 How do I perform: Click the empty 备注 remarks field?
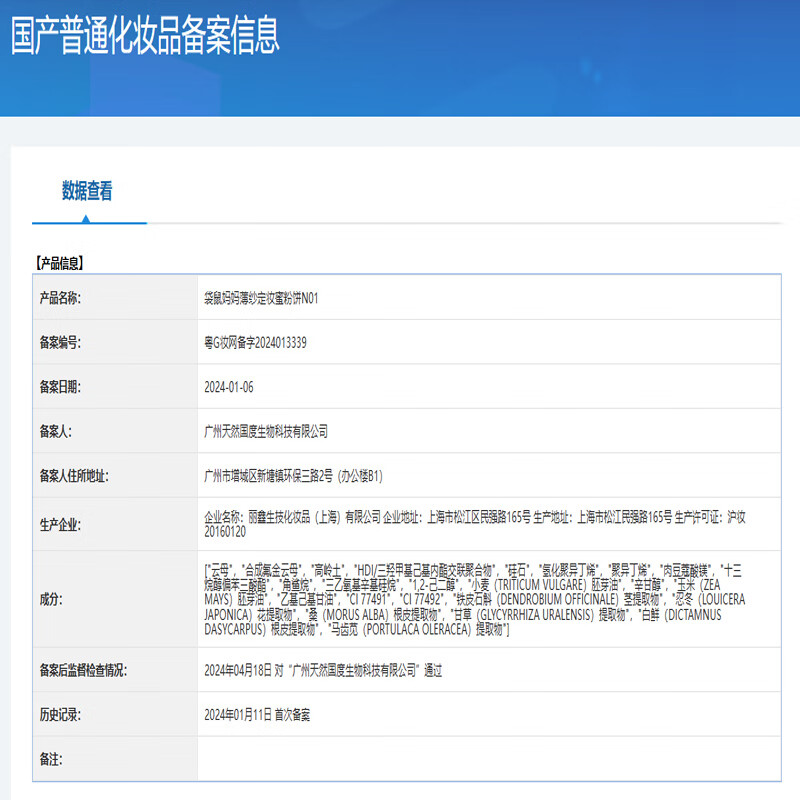[485, 758]
